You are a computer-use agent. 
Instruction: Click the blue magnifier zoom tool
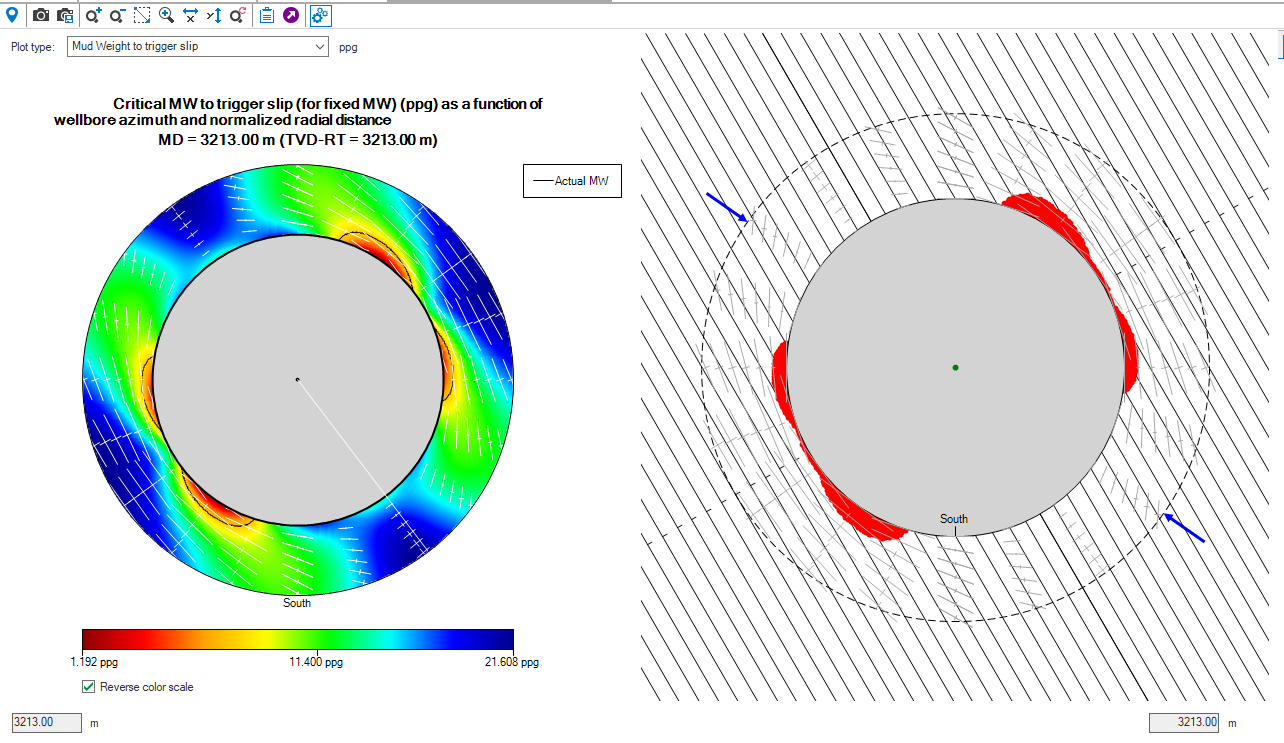[x=166, y=15]
